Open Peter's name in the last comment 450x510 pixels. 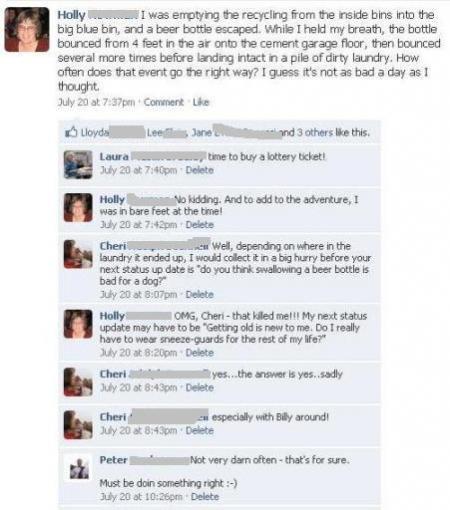pyautogui.click(x=113, y=460)
